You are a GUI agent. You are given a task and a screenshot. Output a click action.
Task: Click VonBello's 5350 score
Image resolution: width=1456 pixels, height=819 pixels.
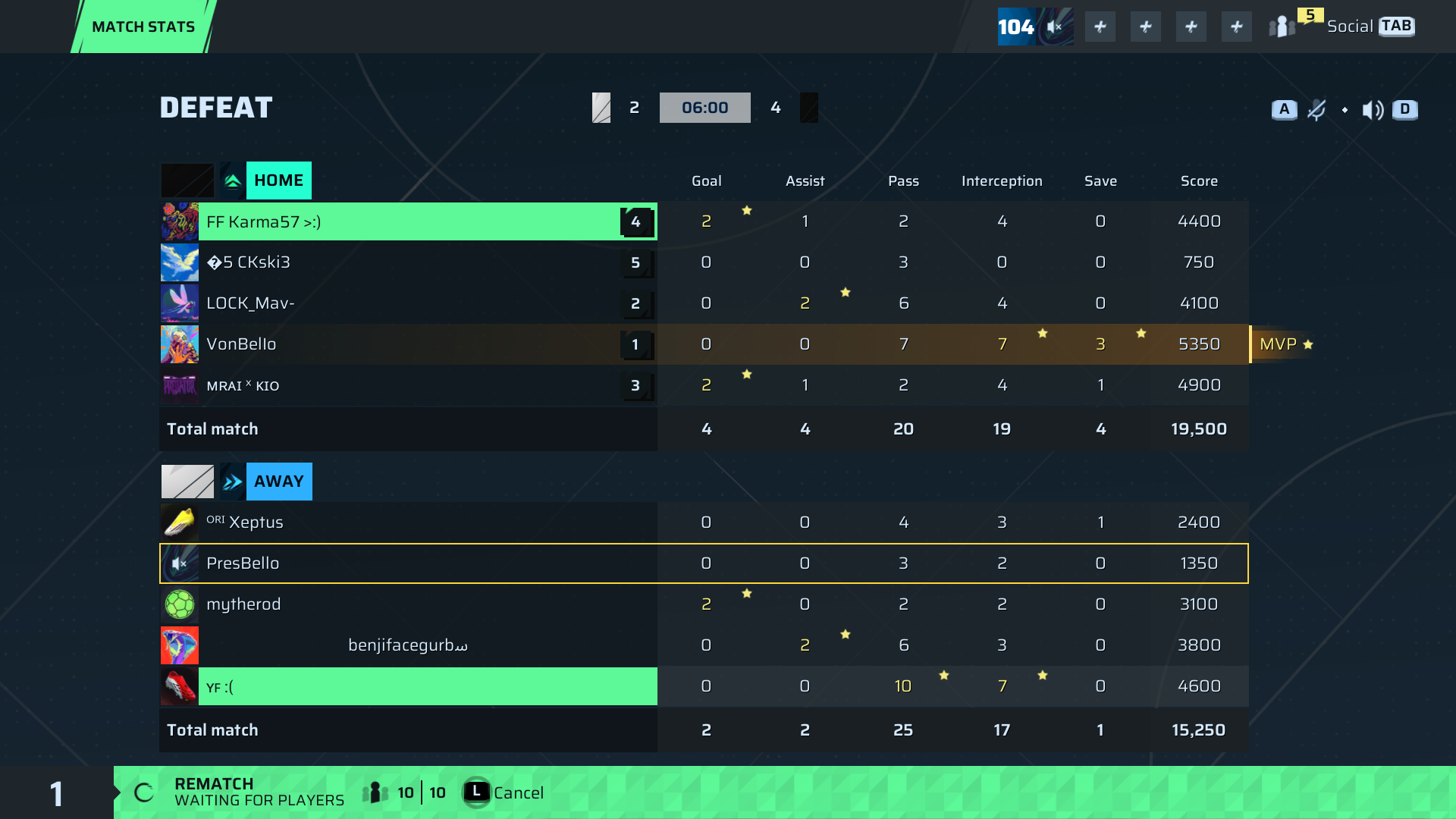click(x=1199, y=344)
